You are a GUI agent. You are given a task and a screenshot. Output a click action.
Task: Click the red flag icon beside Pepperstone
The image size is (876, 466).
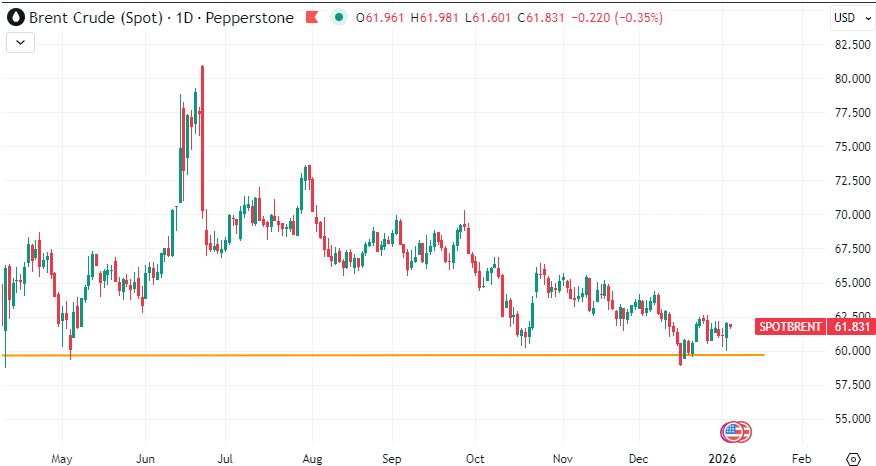(x=311, y=18)
